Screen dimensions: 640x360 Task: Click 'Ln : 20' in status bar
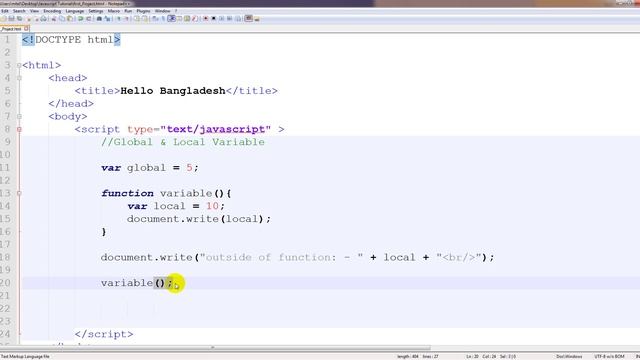pos(472,356)
